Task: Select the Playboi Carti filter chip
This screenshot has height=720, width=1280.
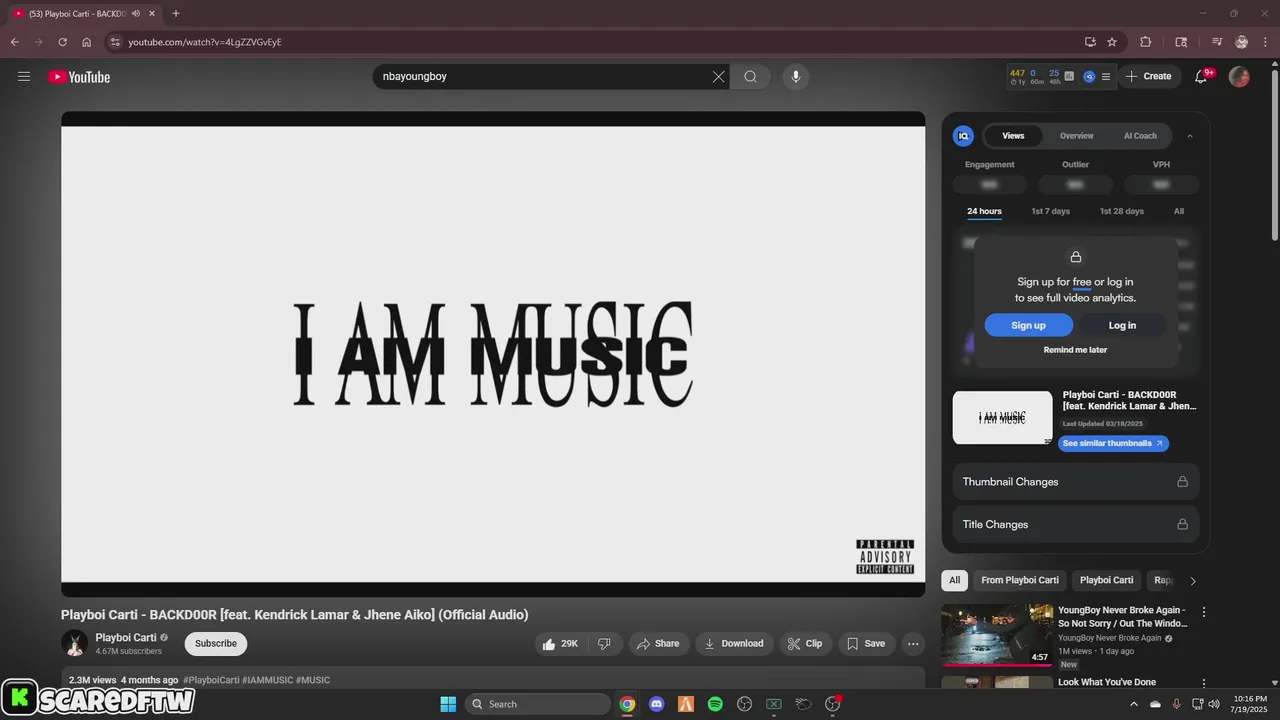Action: coord(1107,580)
